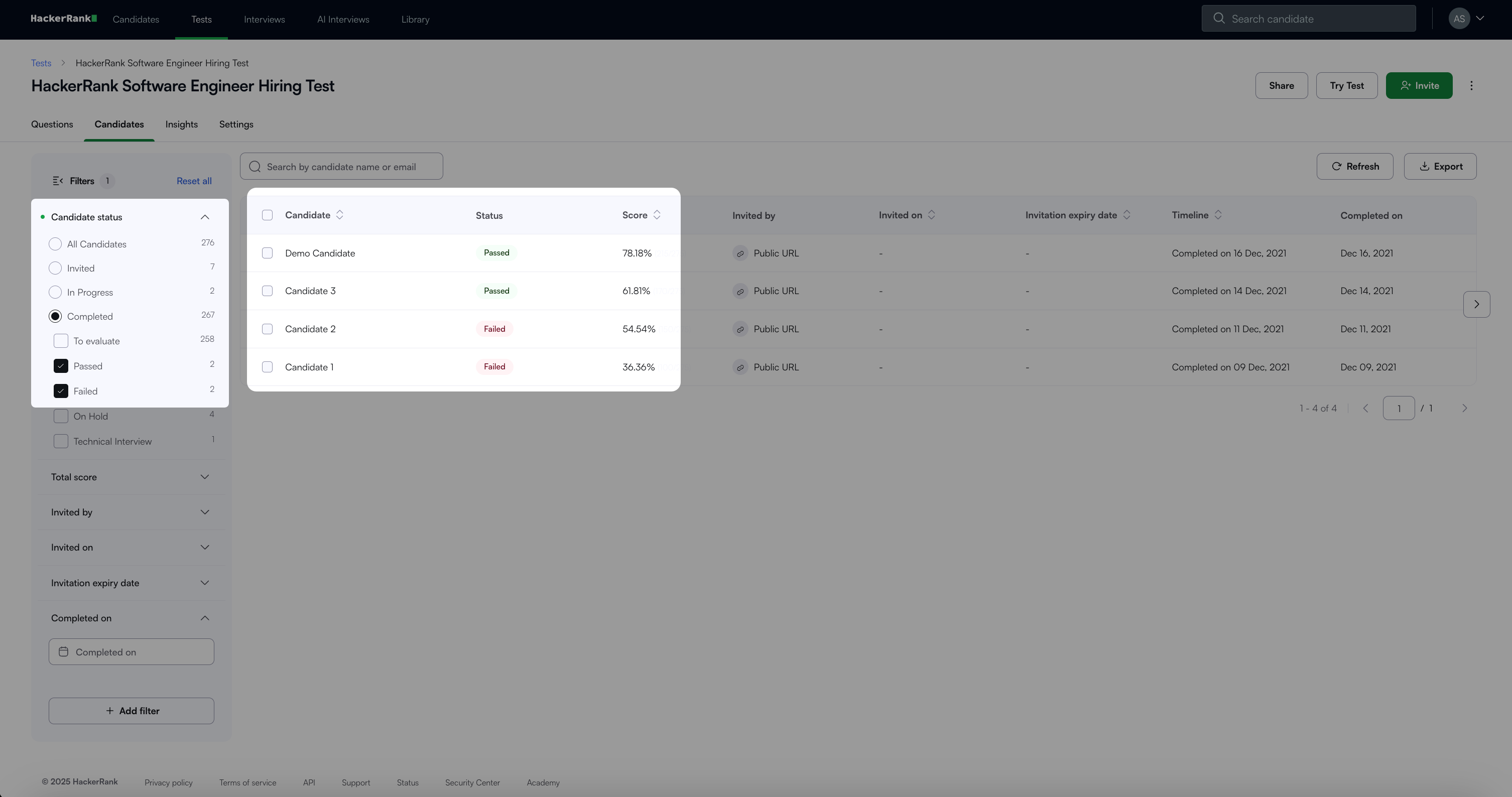The height and width of the screenshot is (797, 1512).
Task: Open Interviews in top navigation
Action: click(264, 20)
